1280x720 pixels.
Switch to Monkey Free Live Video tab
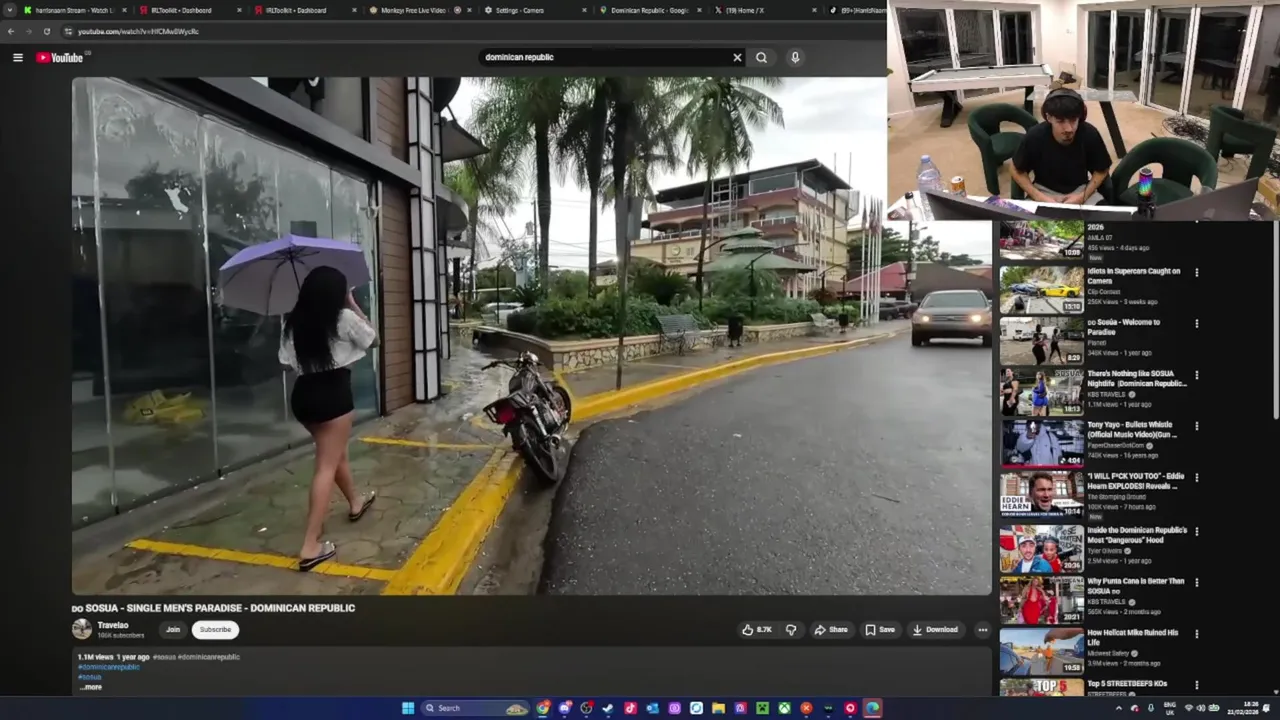click(418, 10)
